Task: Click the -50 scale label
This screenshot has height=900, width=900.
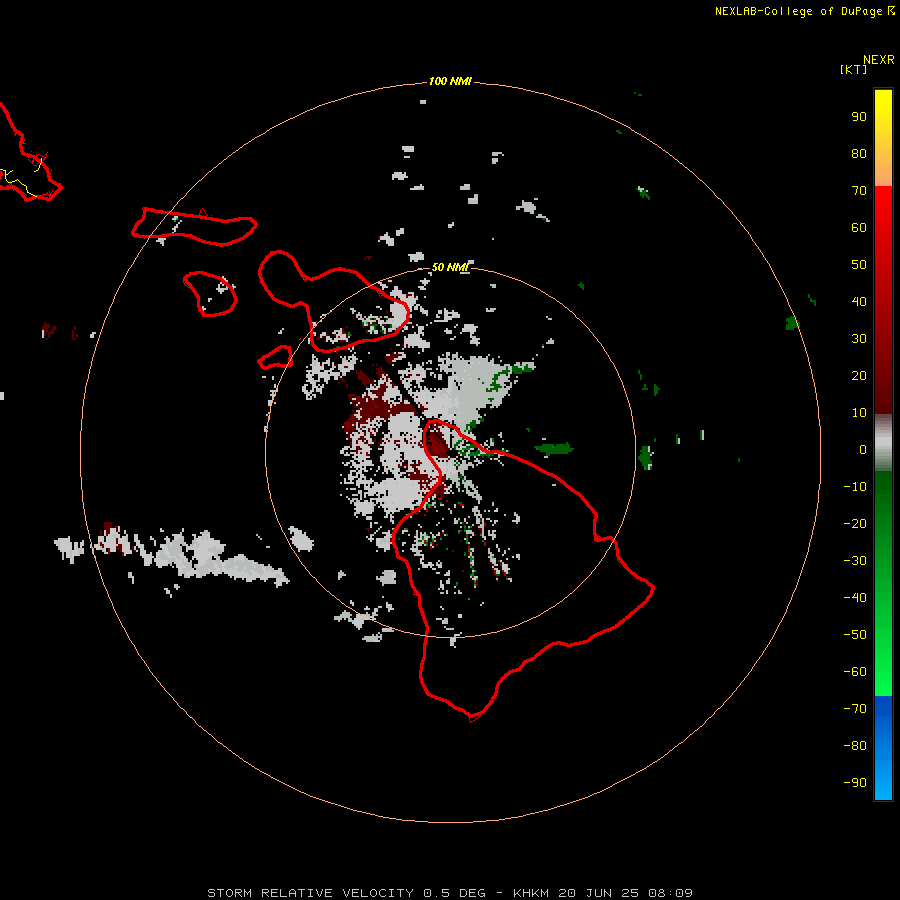Action: coord(855,635)
